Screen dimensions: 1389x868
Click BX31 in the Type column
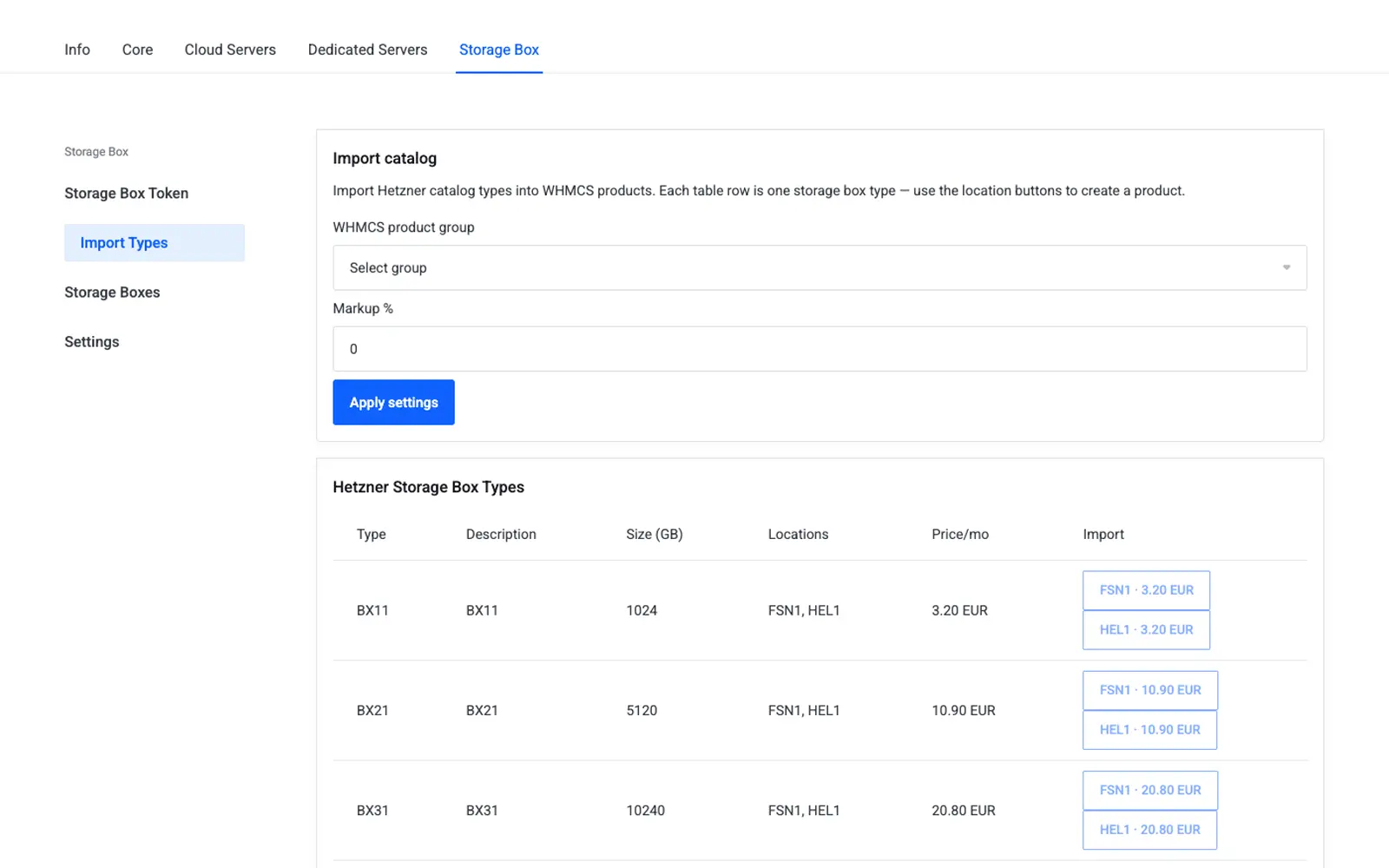coord(372,810)
